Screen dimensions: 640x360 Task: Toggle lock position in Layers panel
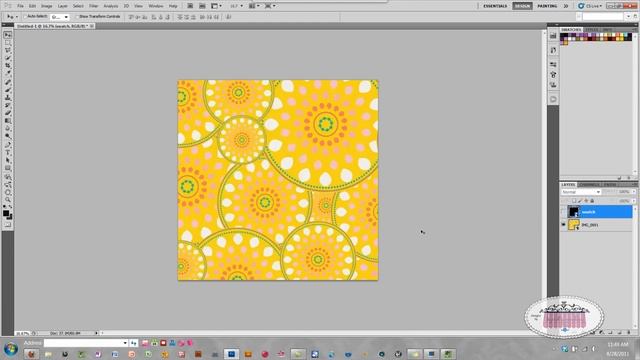pos(586,201)
